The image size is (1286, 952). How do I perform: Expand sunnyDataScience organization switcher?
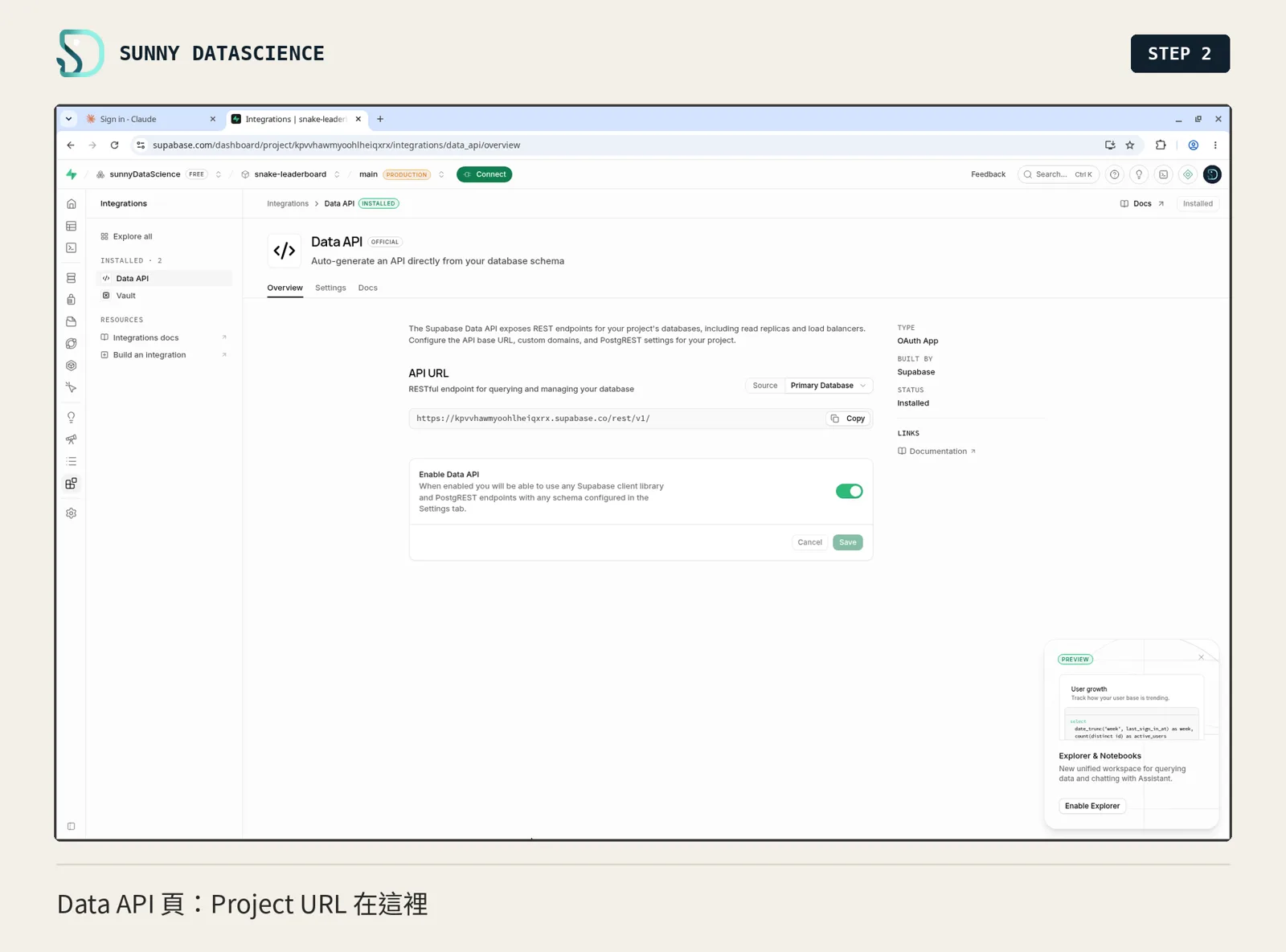click(x=218, y=174)
